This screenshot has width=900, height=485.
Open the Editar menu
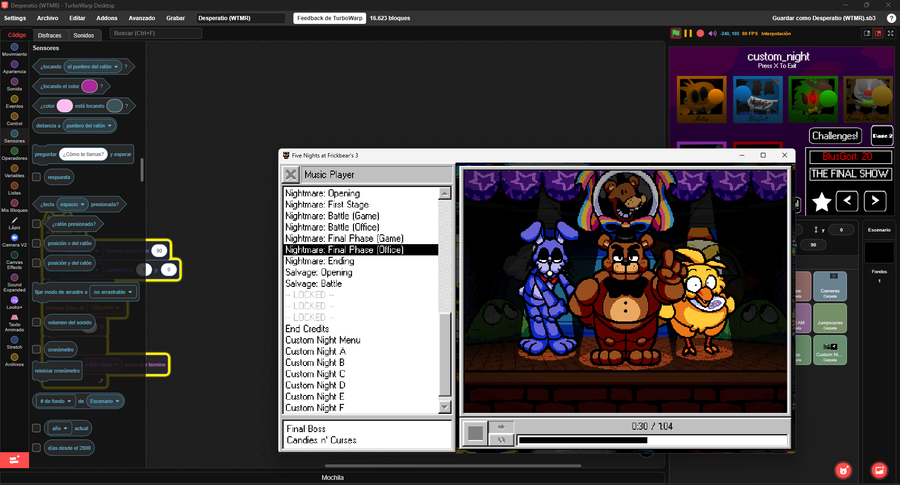click(x=77, y=18)
